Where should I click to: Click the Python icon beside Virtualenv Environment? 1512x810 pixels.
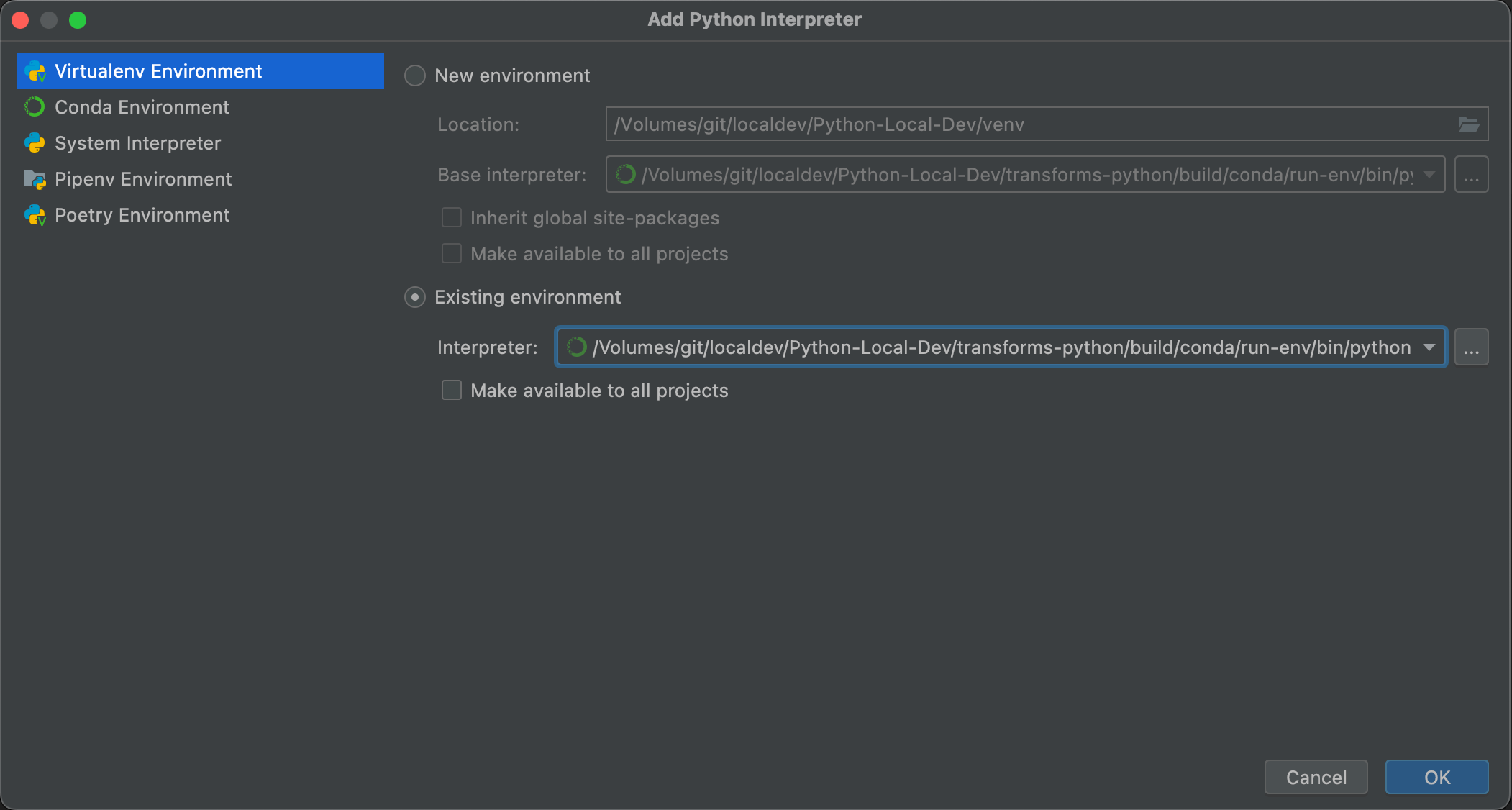pos(36,71)
